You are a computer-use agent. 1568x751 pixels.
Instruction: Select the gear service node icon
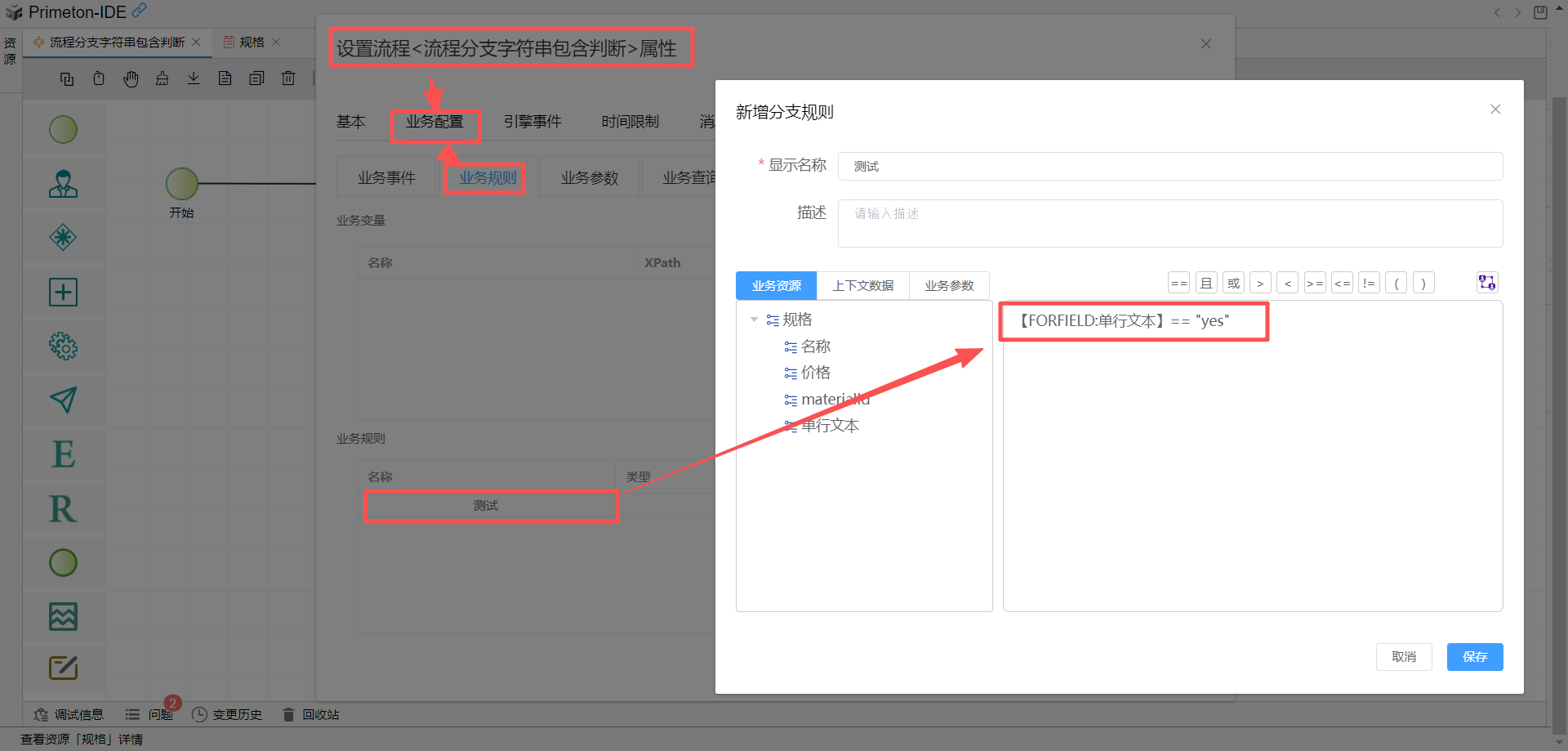(63, 346)
